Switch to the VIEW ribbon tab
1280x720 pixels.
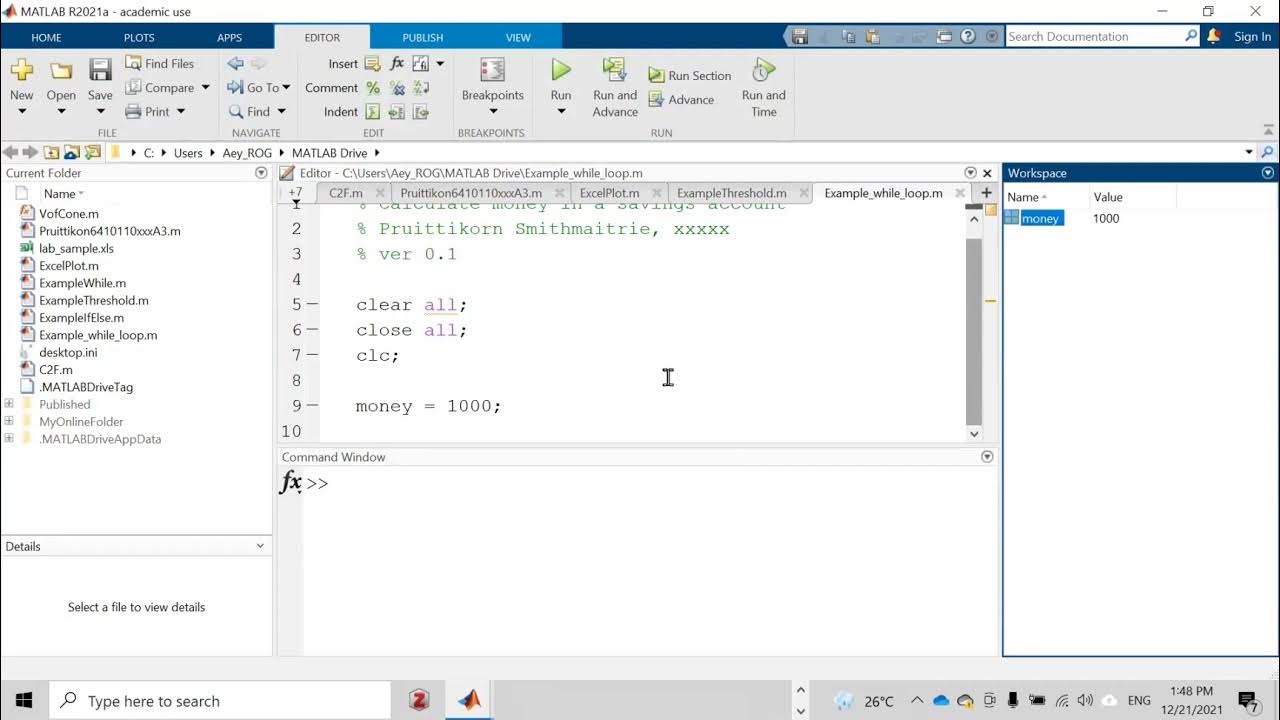tap(518, 37)
